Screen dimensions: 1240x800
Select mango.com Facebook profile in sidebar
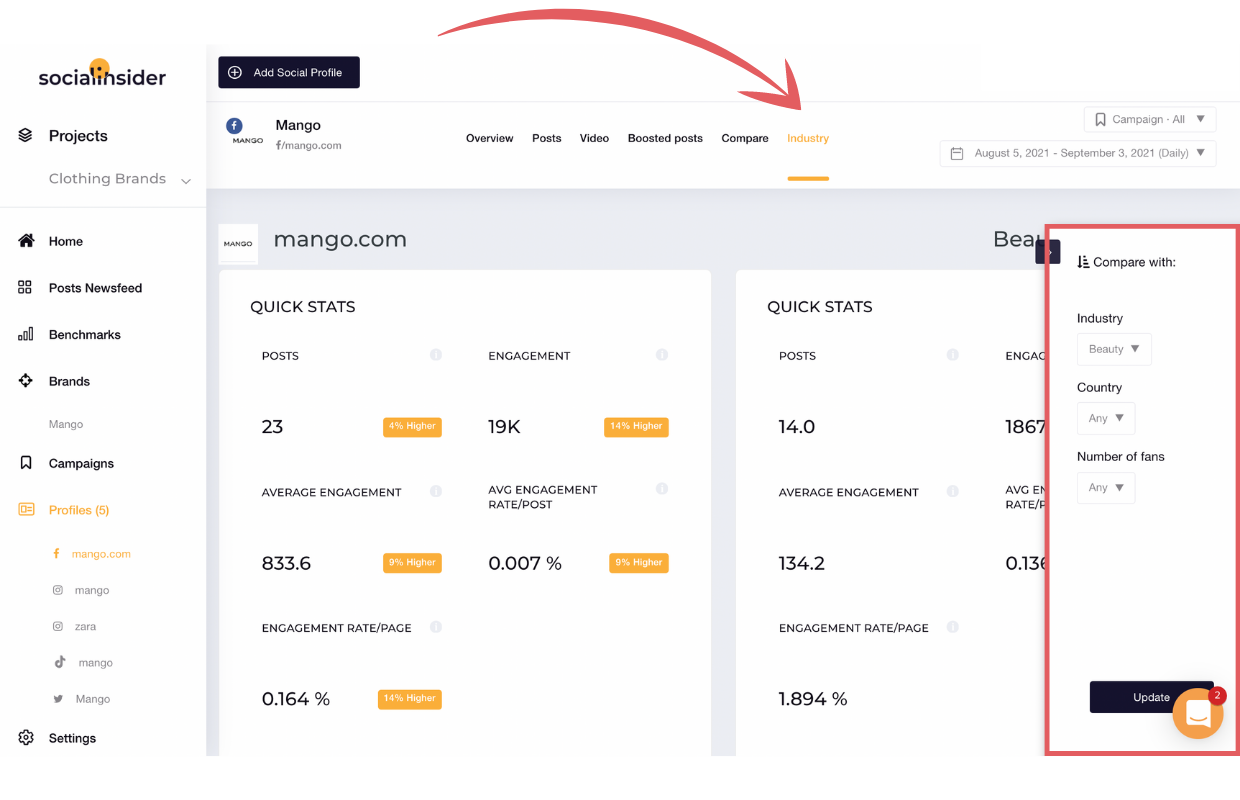pos(101,554)
